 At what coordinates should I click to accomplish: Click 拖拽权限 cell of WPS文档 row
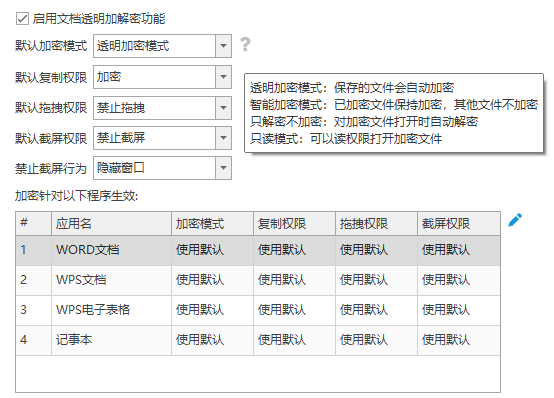pos(376,280)
